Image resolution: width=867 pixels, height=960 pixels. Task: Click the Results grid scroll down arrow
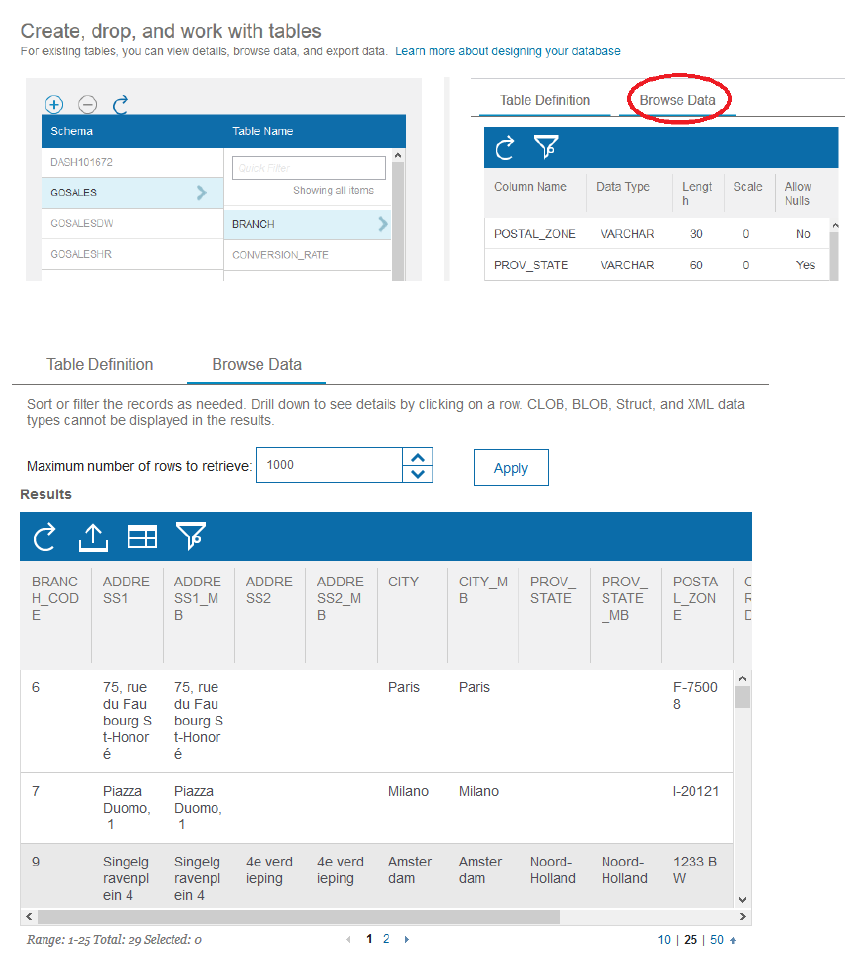click(x=743, y=899)
